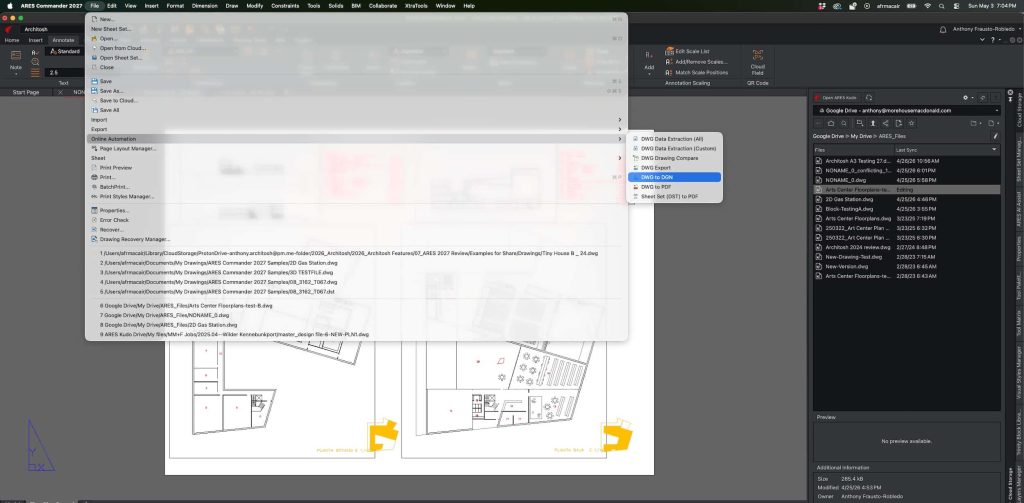Screen dimensions: 1024x503
Task: Click the New file icon in File menu
Action: pyautogui.click(x=95, y=20)
